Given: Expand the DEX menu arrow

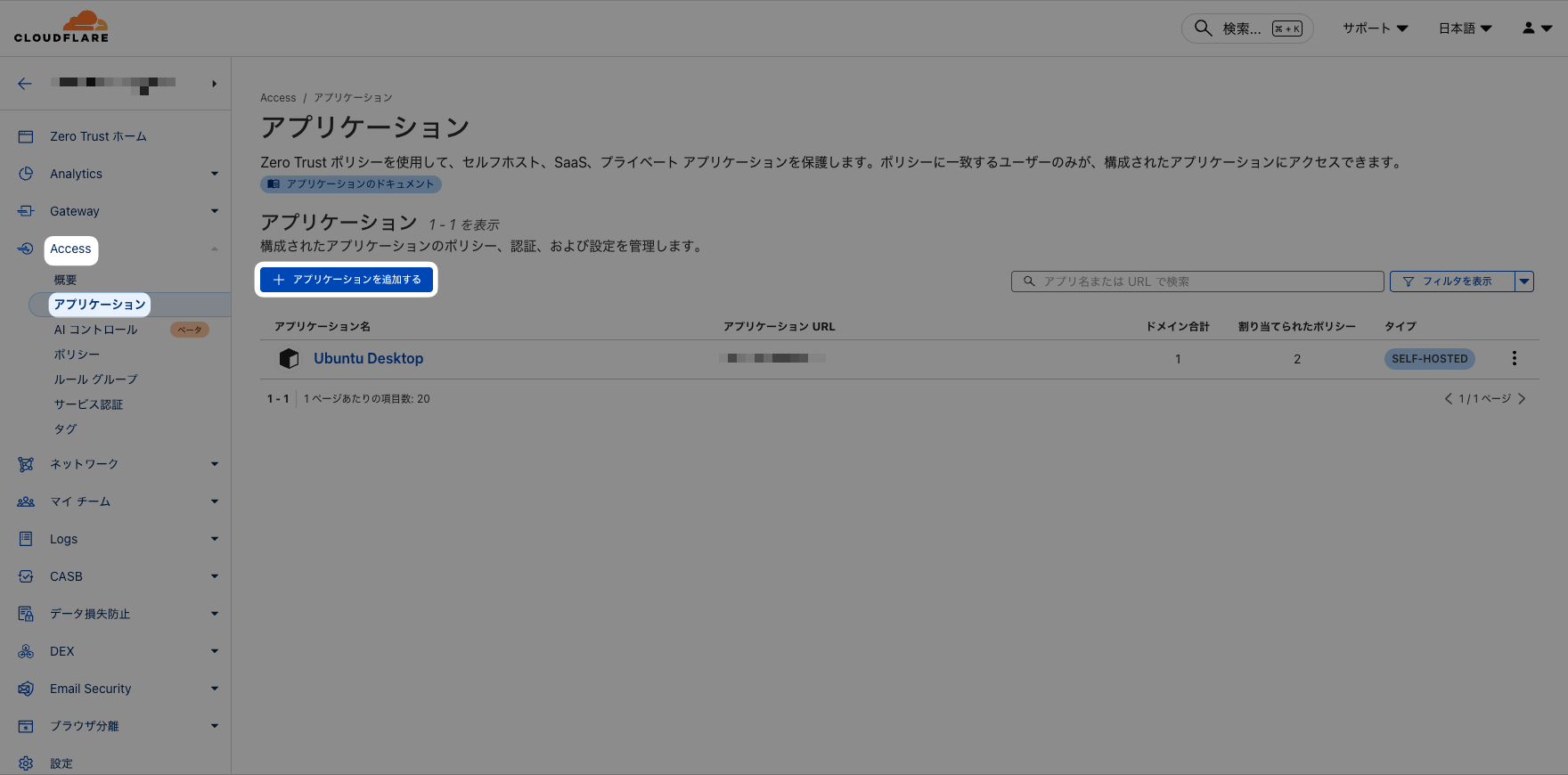Looking at the screenshot, I should point(215,651).
